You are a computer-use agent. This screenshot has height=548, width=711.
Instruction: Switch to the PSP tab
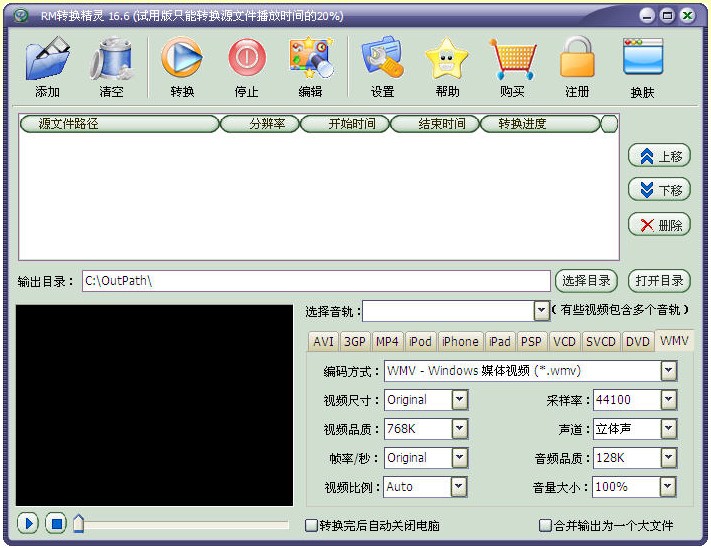[531, 341]
